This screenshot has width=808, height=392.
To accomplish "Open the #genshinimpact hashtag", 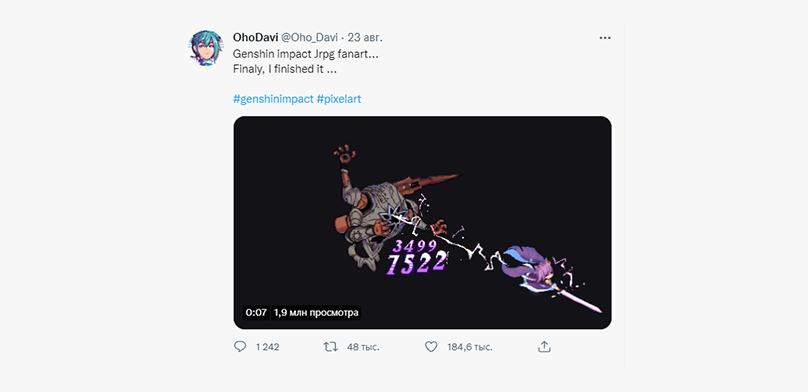I will [273, 99].
